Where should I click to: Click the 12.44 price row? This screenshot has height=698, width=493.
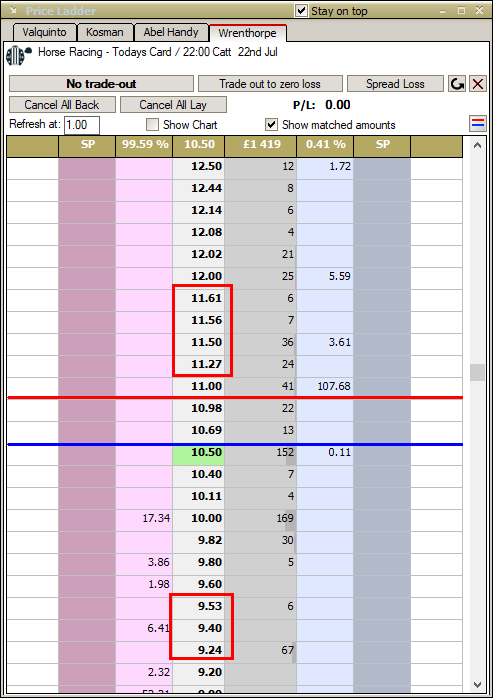tap(235, 189)
